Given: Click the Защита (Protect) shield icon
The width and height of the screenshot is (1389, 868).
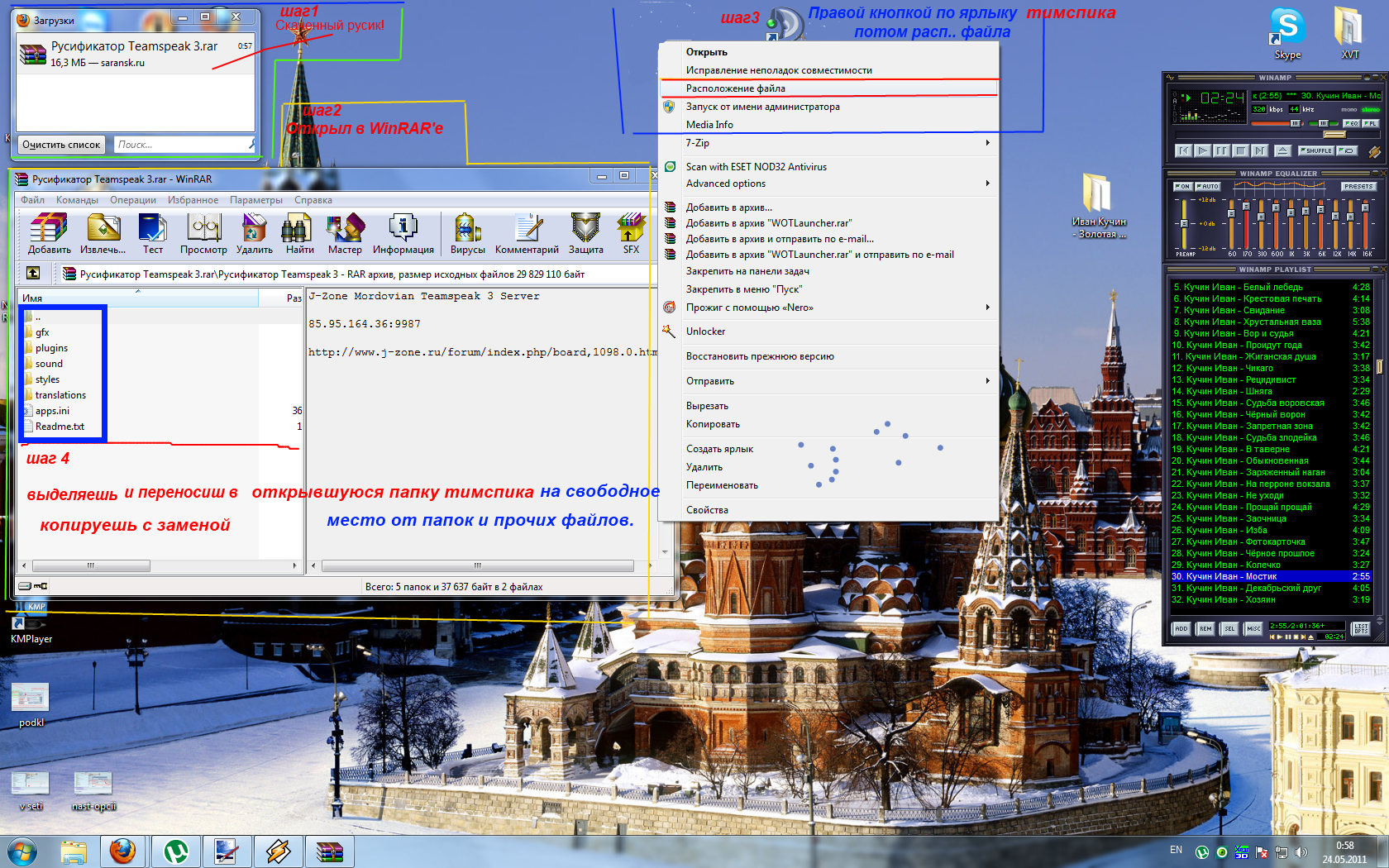Looking at the screenshot, I should 585,234.
